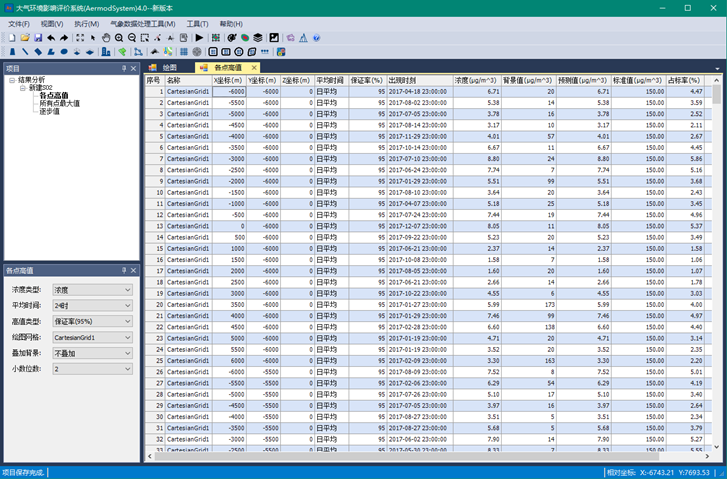727x479 pixels.
Task: Open the 浓度类型 dropdown
Action: pyautogui.click(x=92, y=290)
